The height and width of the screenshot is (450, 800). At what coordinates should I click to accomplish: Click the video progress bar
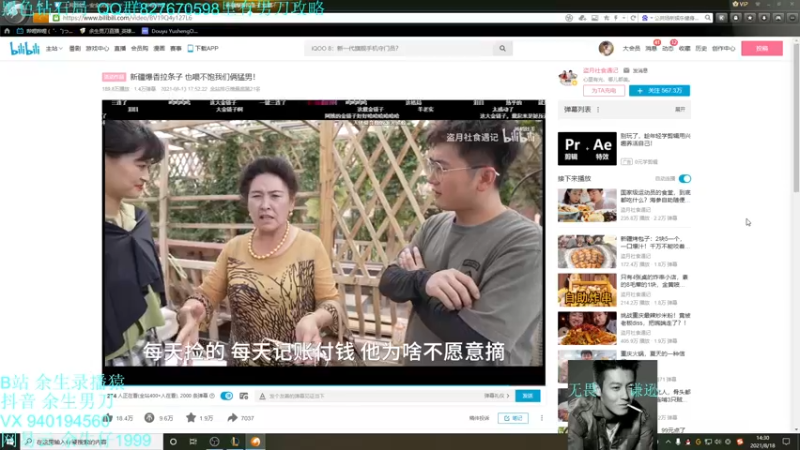click(323, 385)
